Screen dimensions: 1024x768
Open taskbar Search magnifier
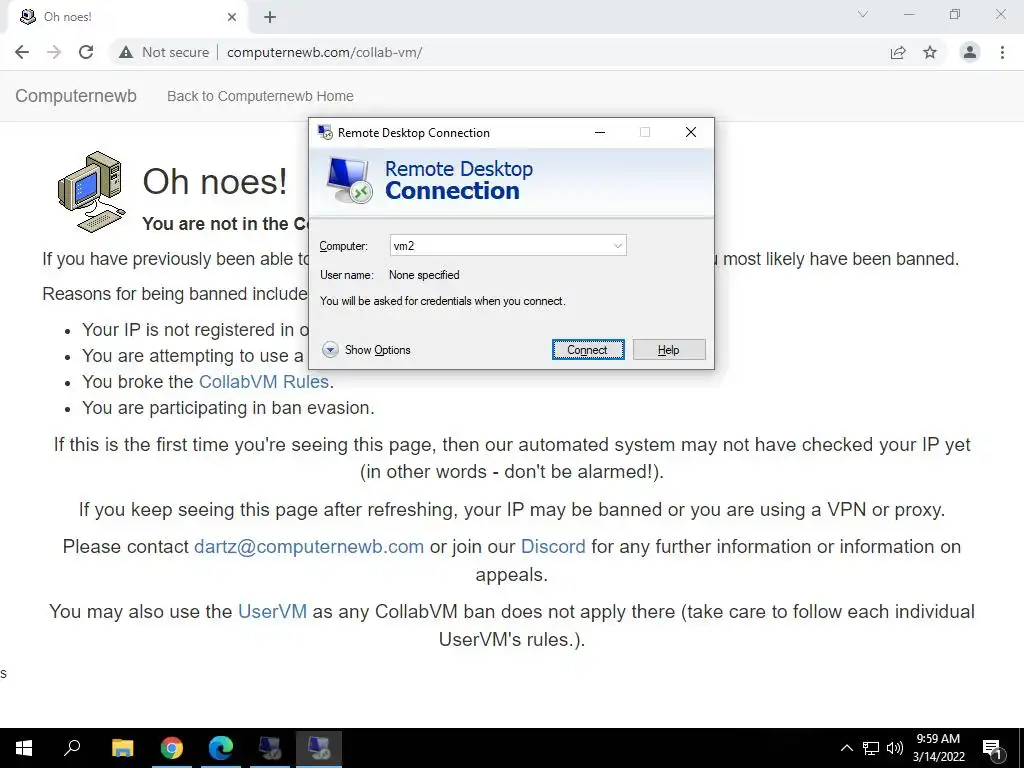[x=72, y=748]
